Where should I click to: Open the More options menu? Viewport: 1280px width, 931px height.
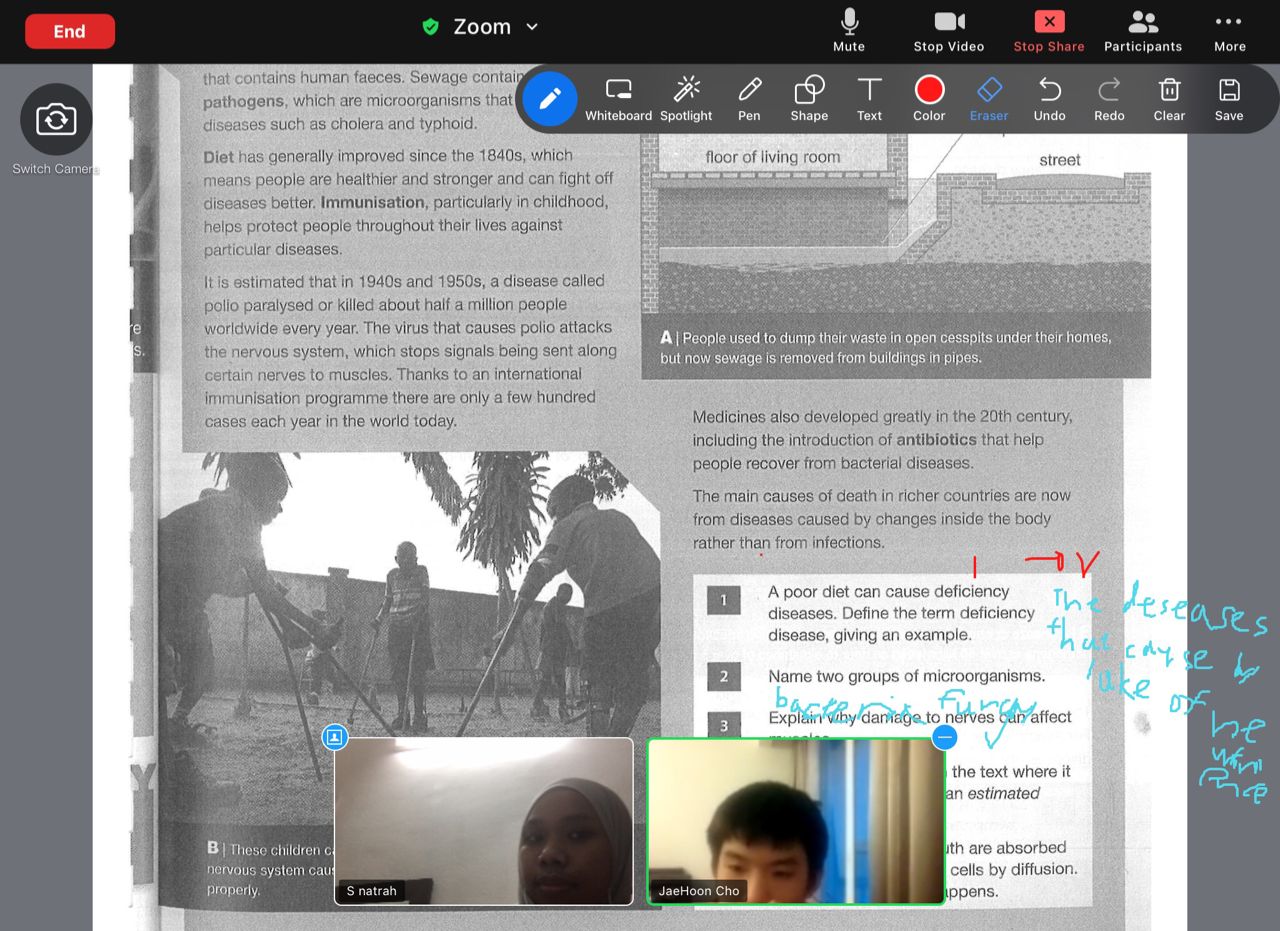click(1229, 31)
